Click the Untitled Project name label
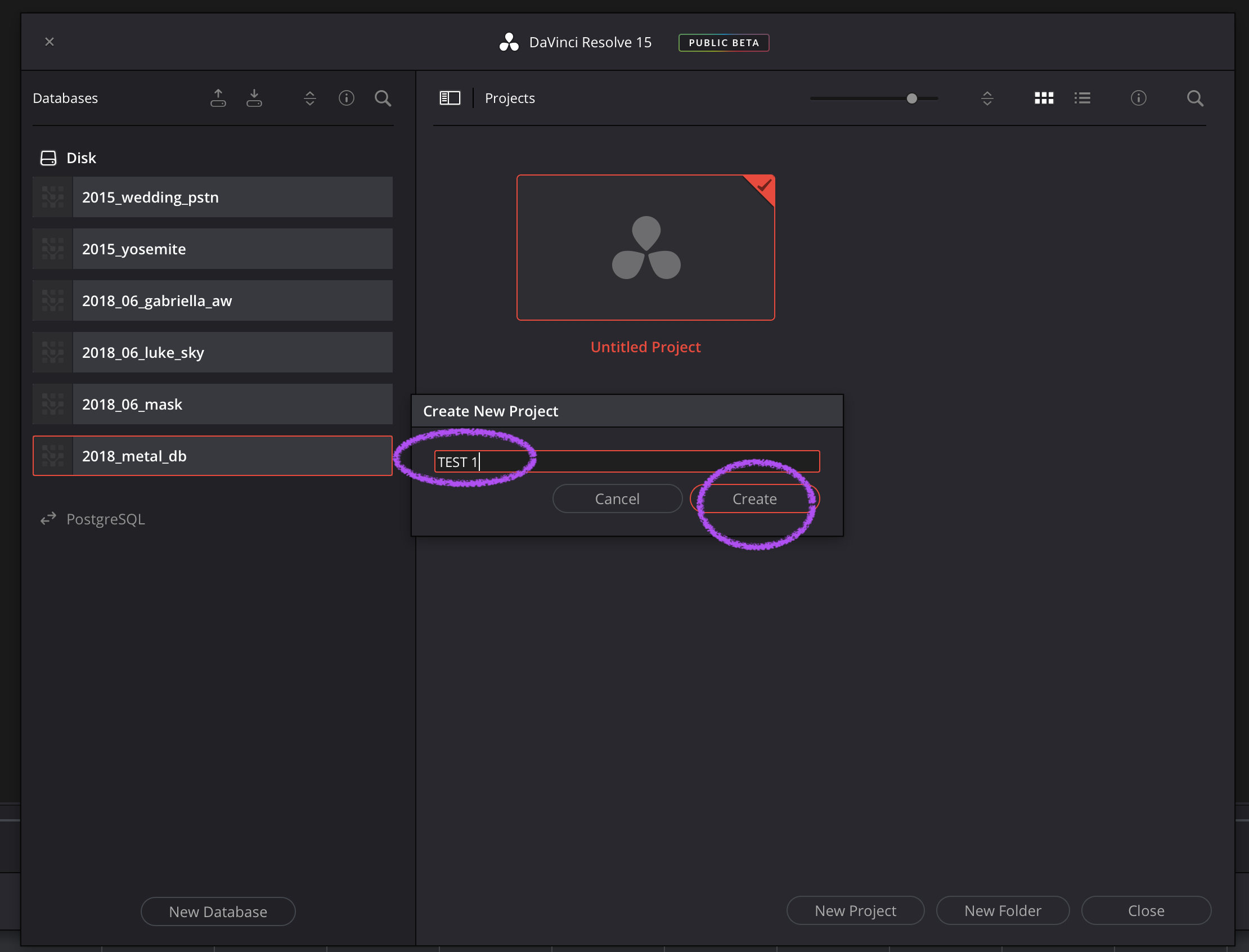 645,347
